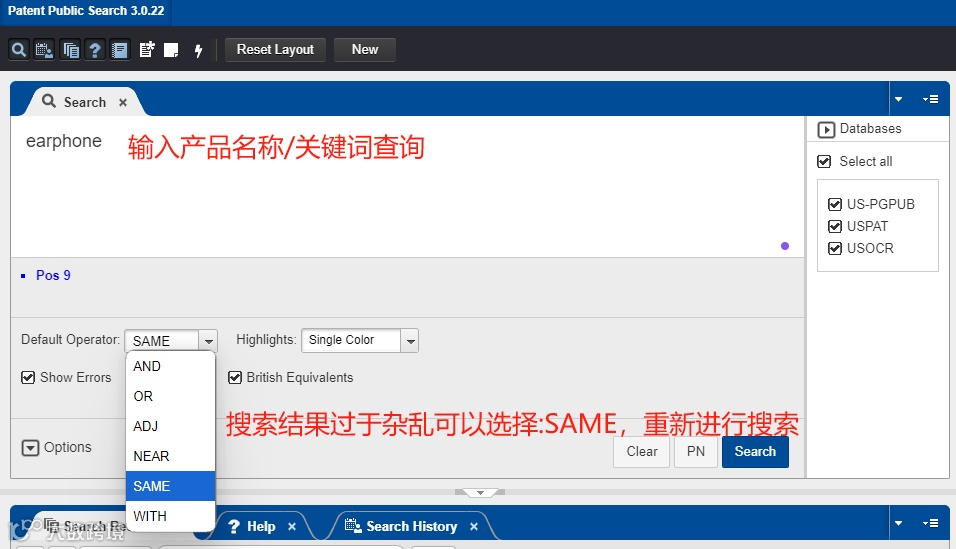This screenshot has width=956, height=549.
Task: Open Search History from the toolbar calendar icon
Action: tap(44, 49)
